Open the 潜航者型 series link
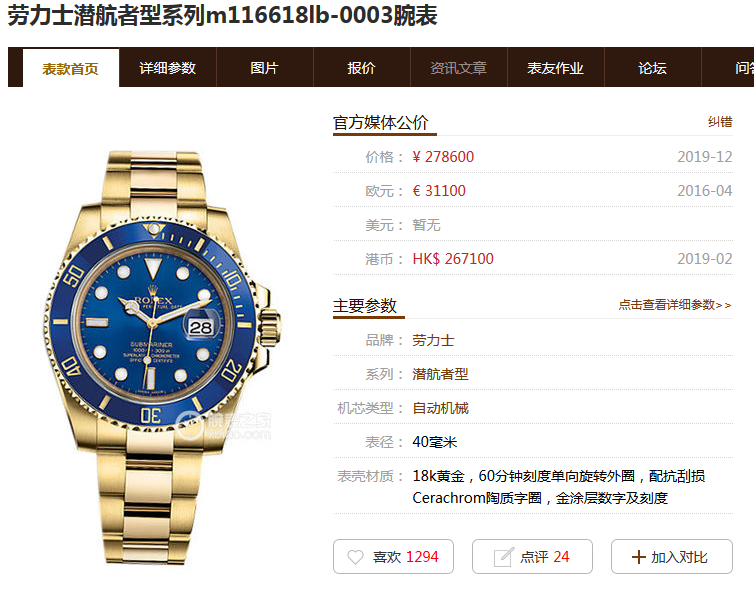The height and width of the screenshot is (596, 754). point(440,374)
